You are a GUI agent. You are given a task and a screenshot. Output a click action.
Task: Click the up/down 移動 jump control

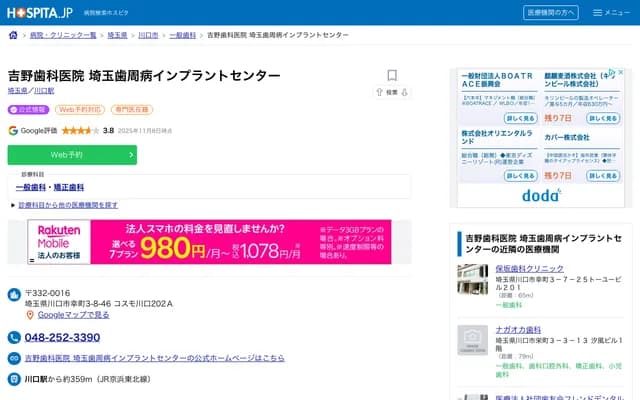[x=392, y=92]
